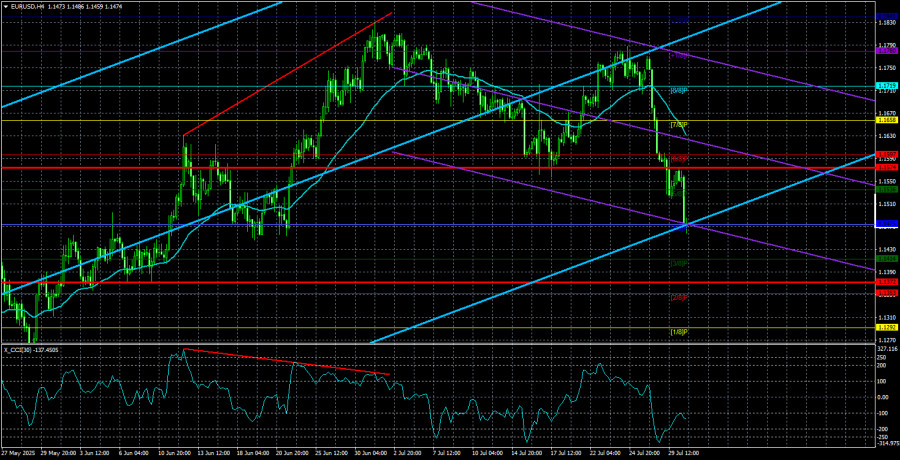Image resolution: width=900 pixels, height=460 pixels.
Task: Click the arrow before the EURUSD,H4 title
Action: tap(6, 5)
